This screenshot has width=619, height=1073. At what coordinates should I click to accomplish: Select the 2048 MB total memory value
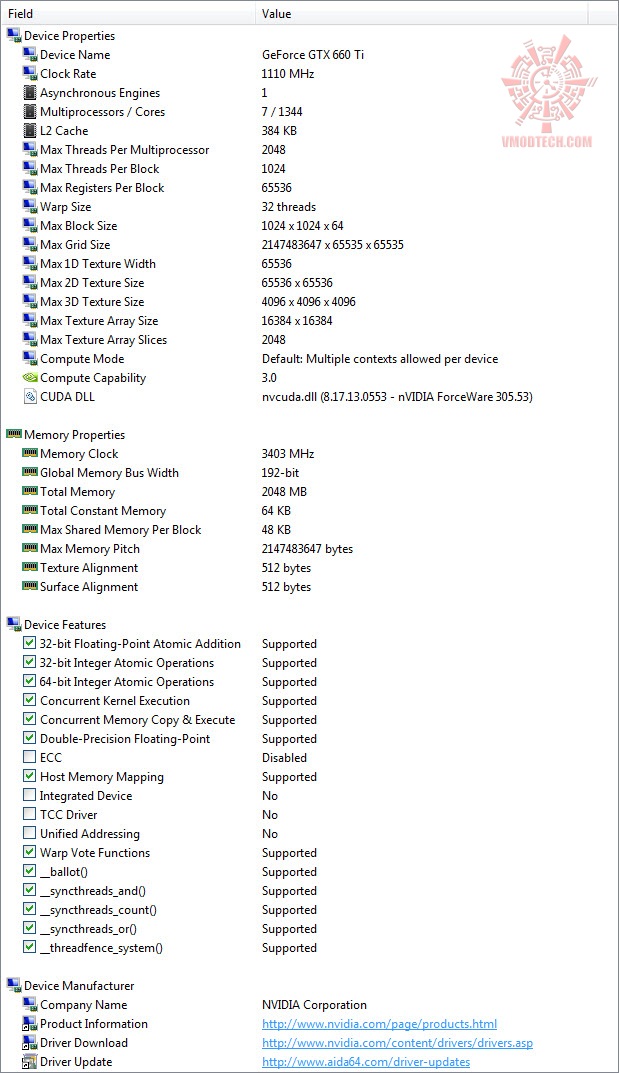coord(284,491)
